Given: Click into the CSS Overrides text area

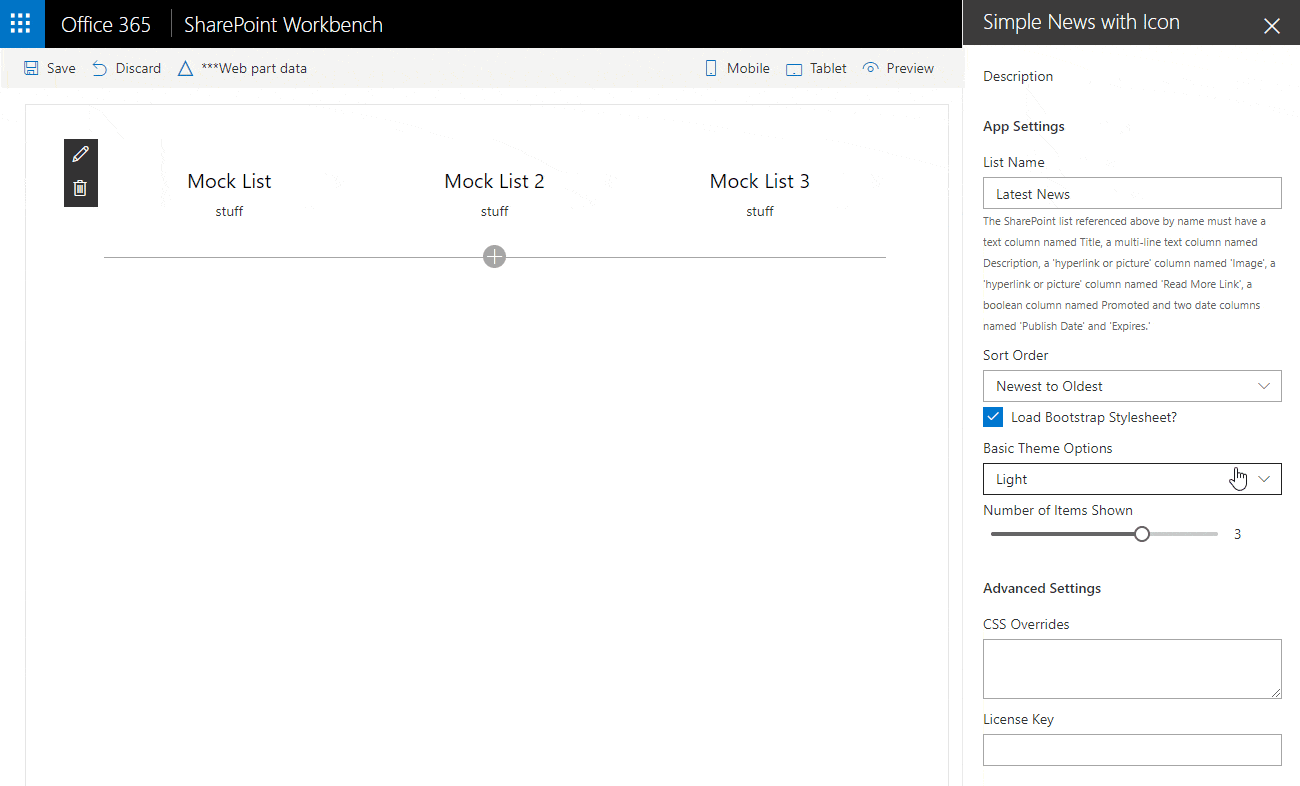Looking at the screenshot, I should 1132,668.
